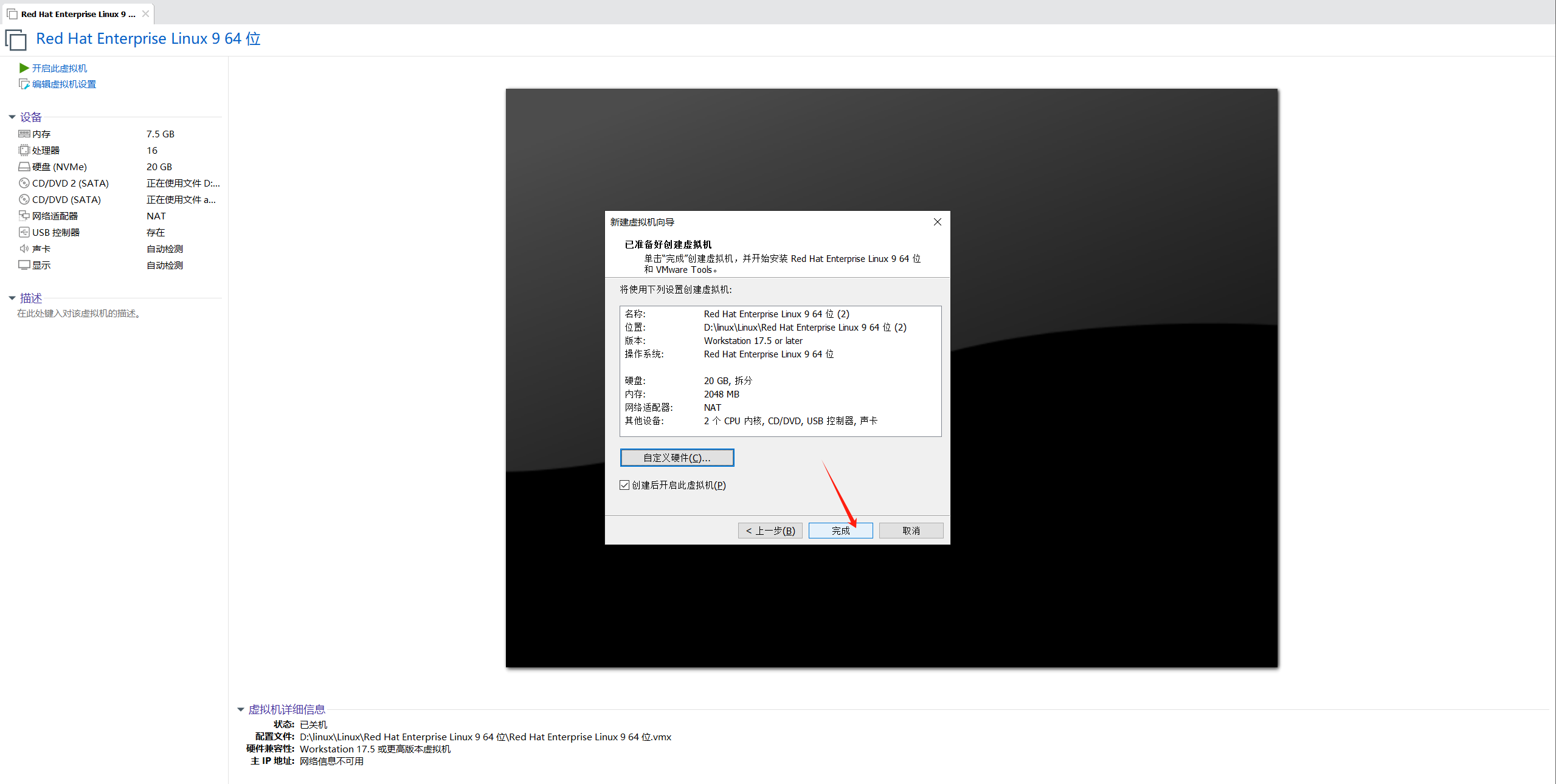The height and width of the screenshot is (784, 1556).
Task: Open the 开启此虚拟机 link
Action: click(x=60, y=68)
